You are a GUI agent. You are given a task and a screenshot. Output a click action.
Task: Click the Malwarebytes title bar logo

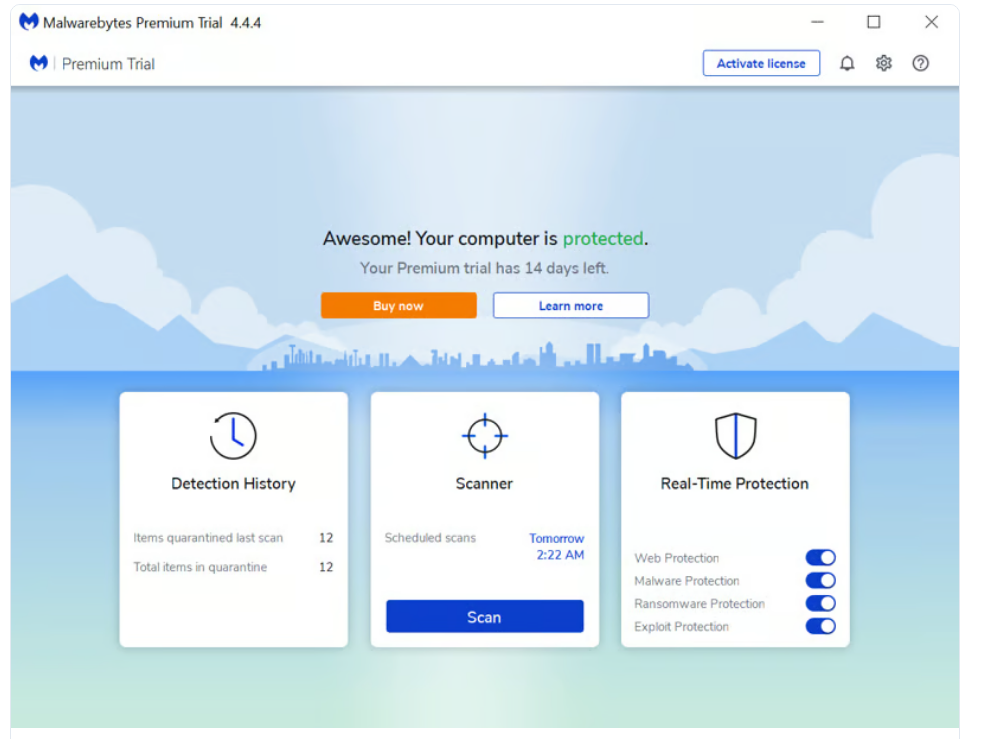pos(29,22)
